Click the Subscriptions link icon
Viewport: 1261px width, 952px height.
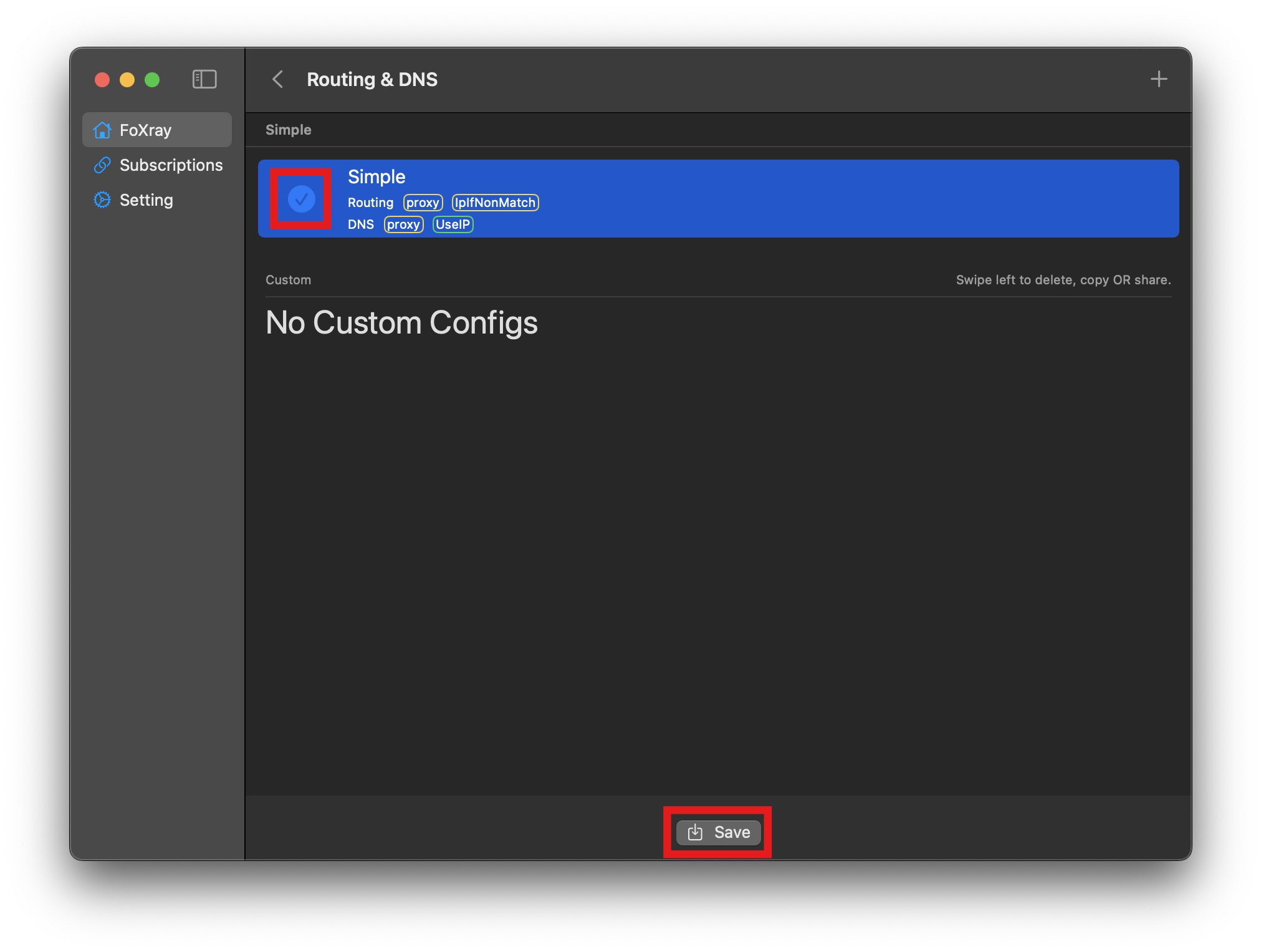102,165
